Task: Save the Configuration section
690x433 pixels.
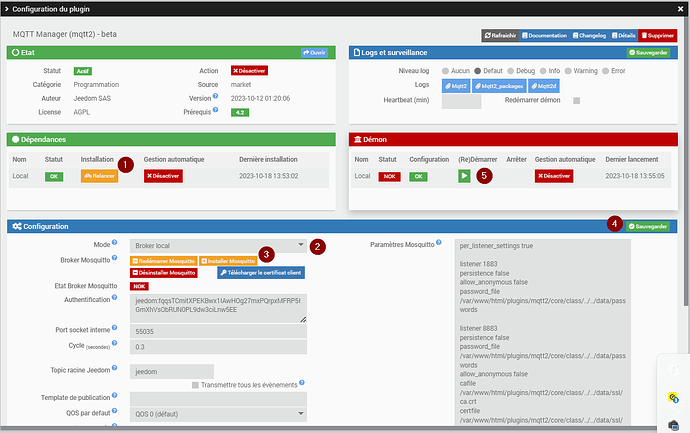Action: pos(648,226)
